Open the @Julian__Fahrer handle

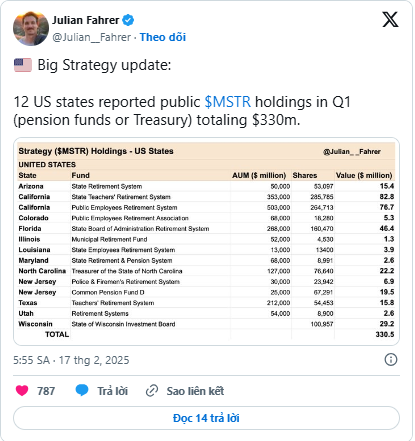[91, 37]
